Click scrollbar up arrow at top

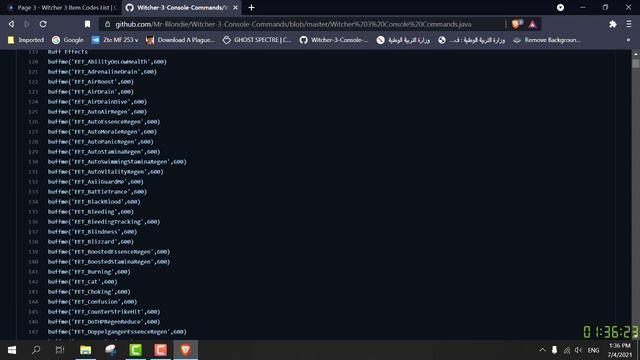point(636,54)
